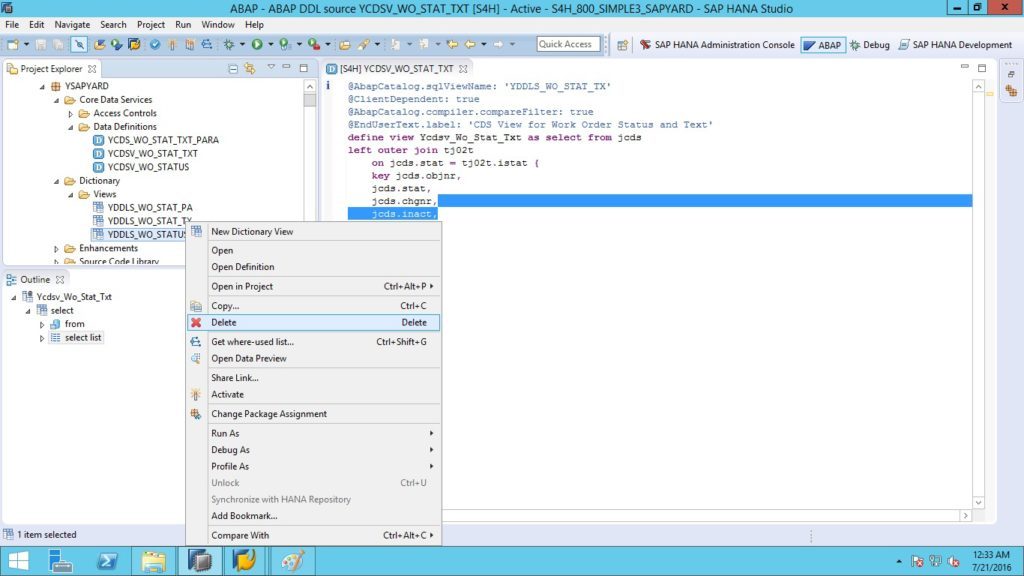Click the Open Perspective icon
The image size is (1024, 576).
pyautogui.click(x=622, y=45)
